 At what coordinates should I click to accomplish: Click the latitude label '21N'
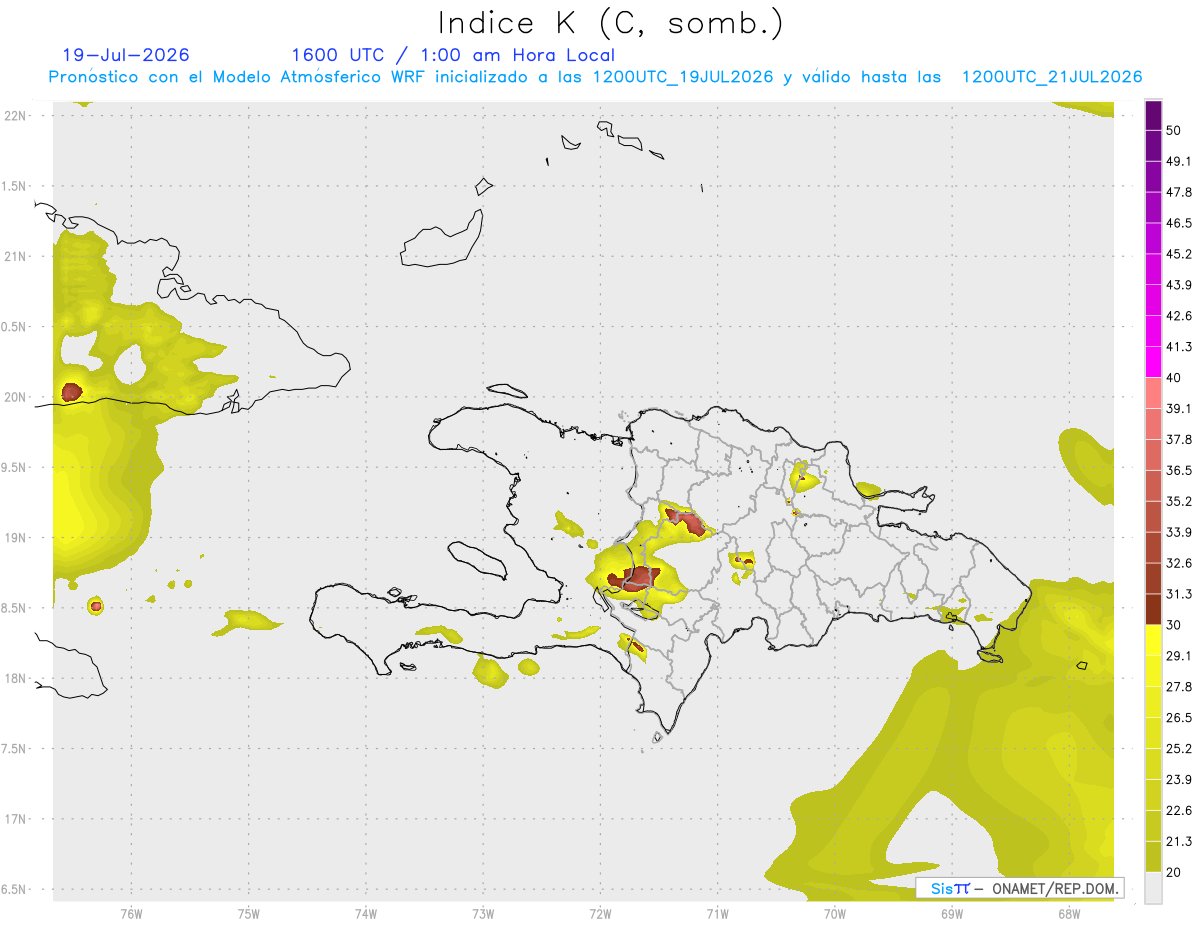16,256
